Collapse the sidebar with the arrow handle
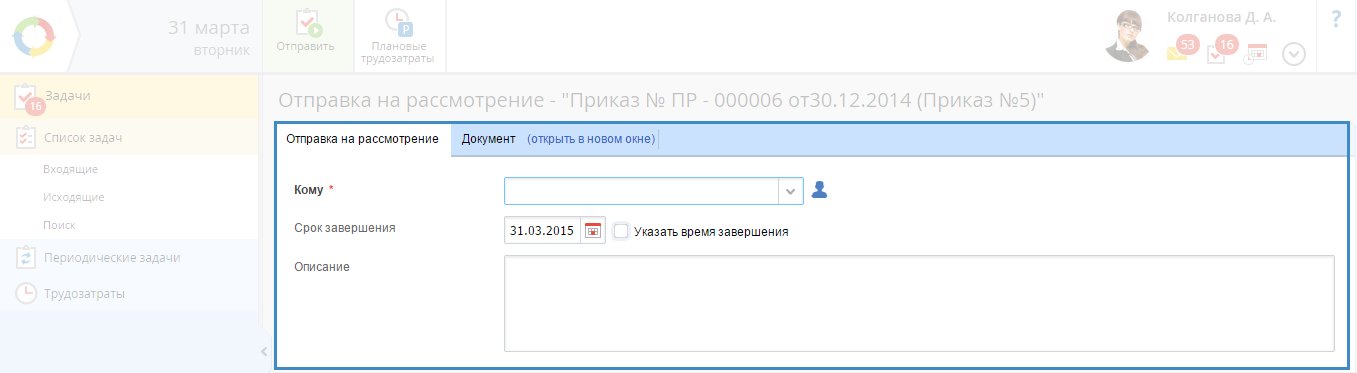This screenshot has height=373, width=1357. tap(264, 351)
